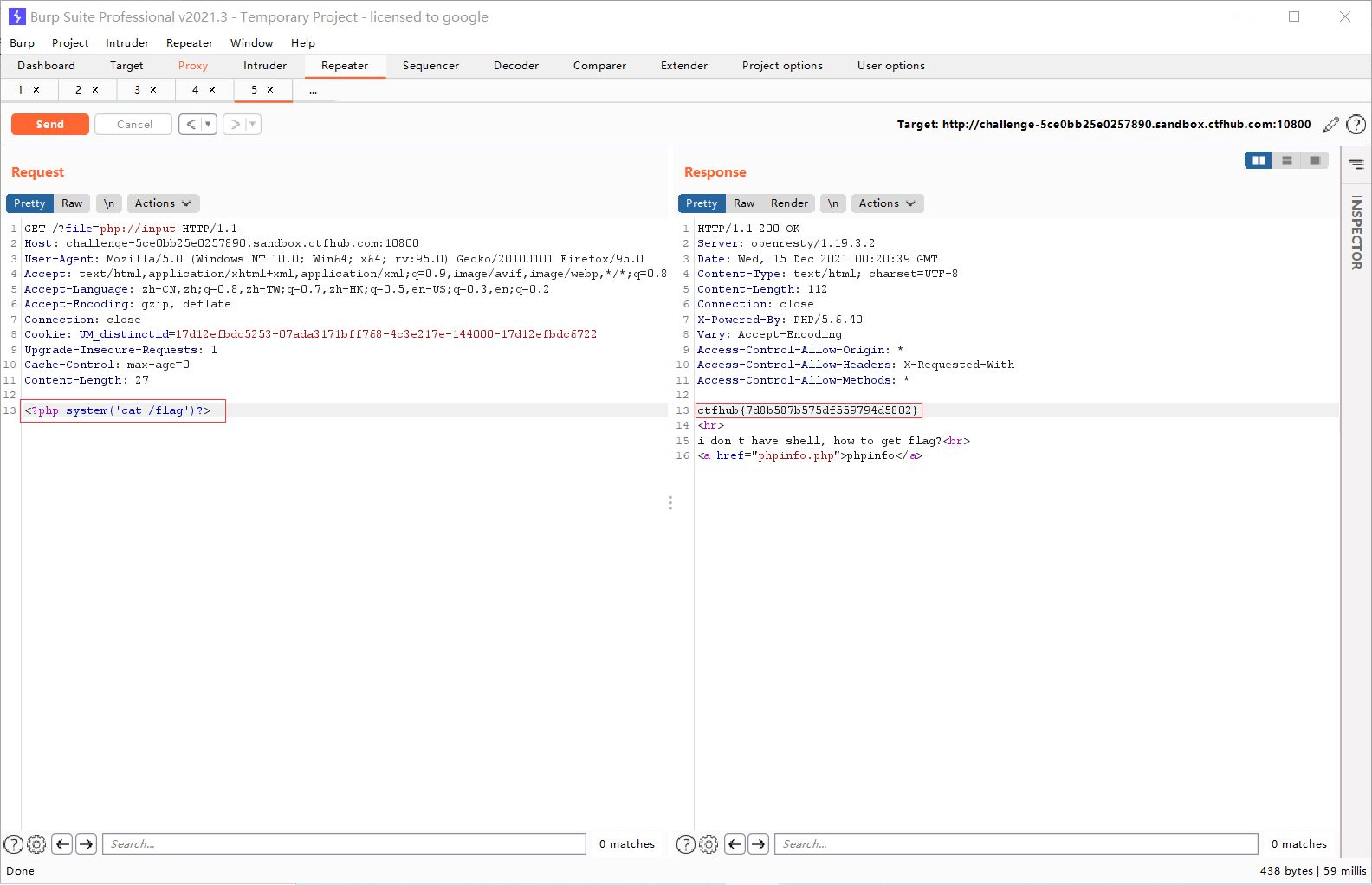This screenshot has height=885, width=1372.
Task: Open the Repeater help question-mark icon
Action: point(1356,125)
